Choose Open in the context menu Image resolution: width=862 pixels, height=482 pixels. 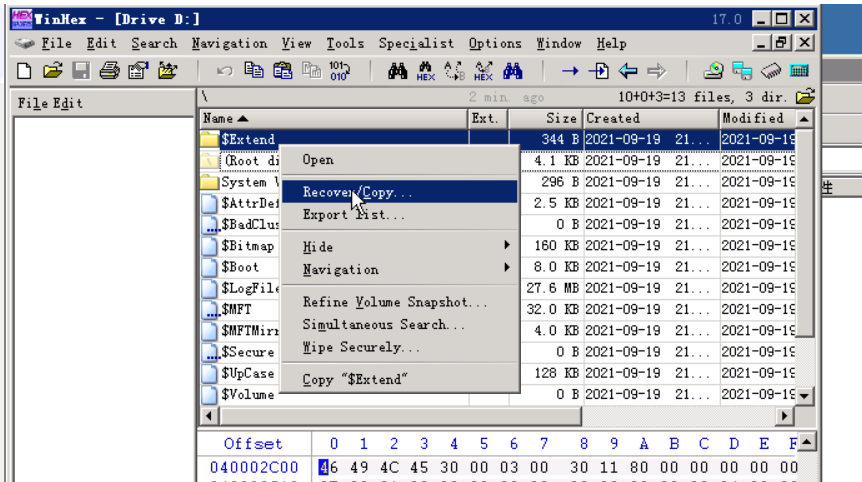pyautogui.click(x=400, y=160)
